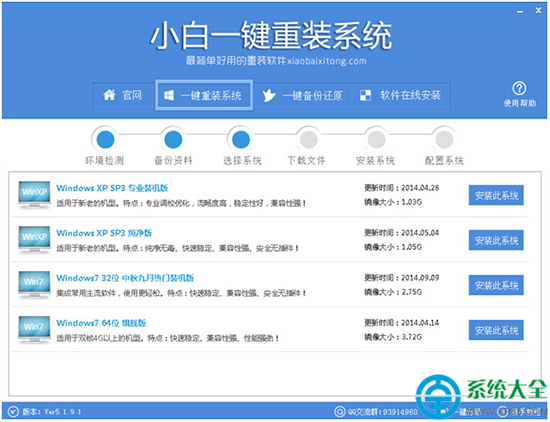Click the Win7 64位 description text

click(x=168, y=338)
